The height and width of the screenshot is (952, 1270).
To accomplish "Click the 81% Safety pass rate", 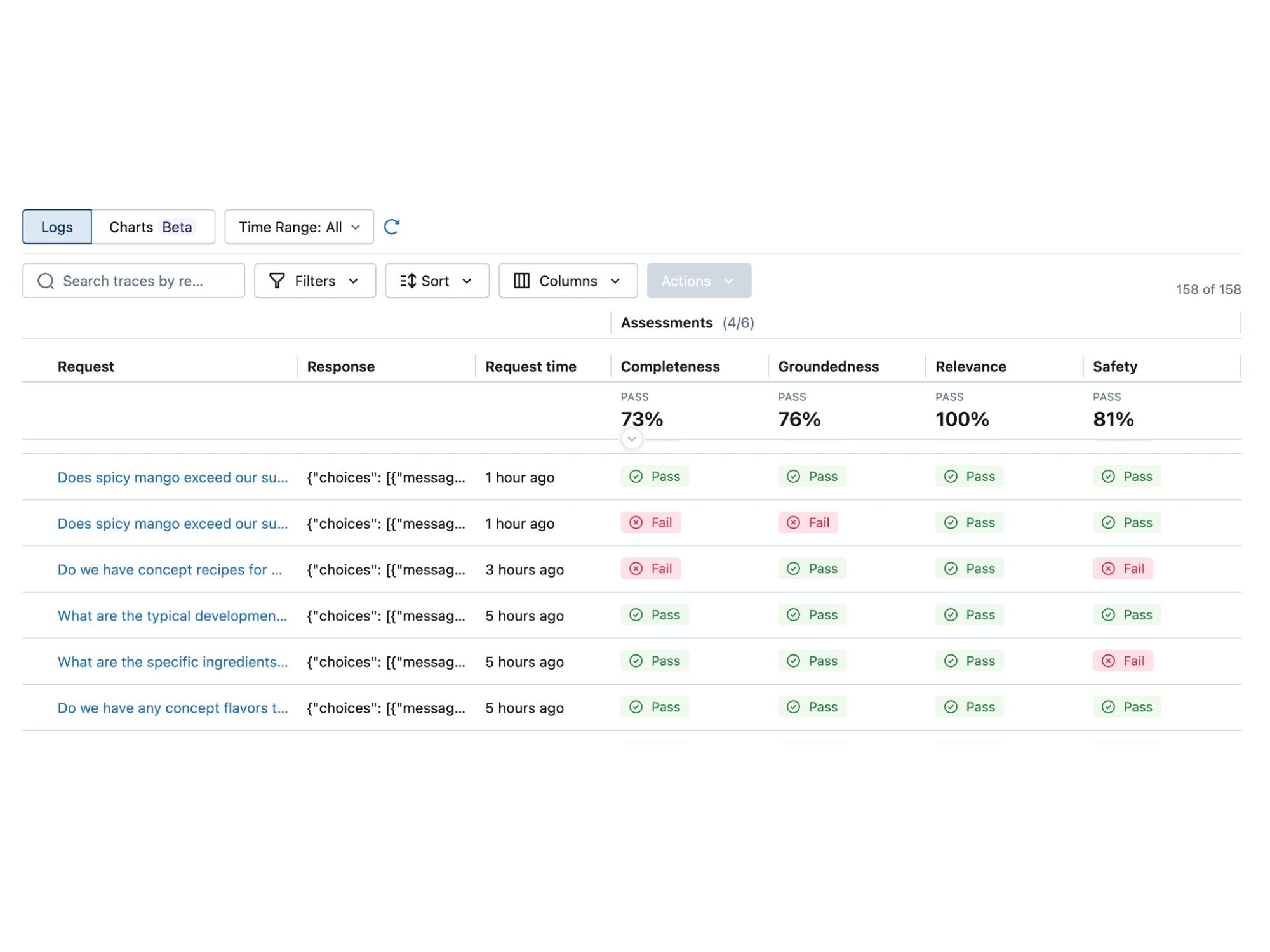I will (x=1113, y=419).
